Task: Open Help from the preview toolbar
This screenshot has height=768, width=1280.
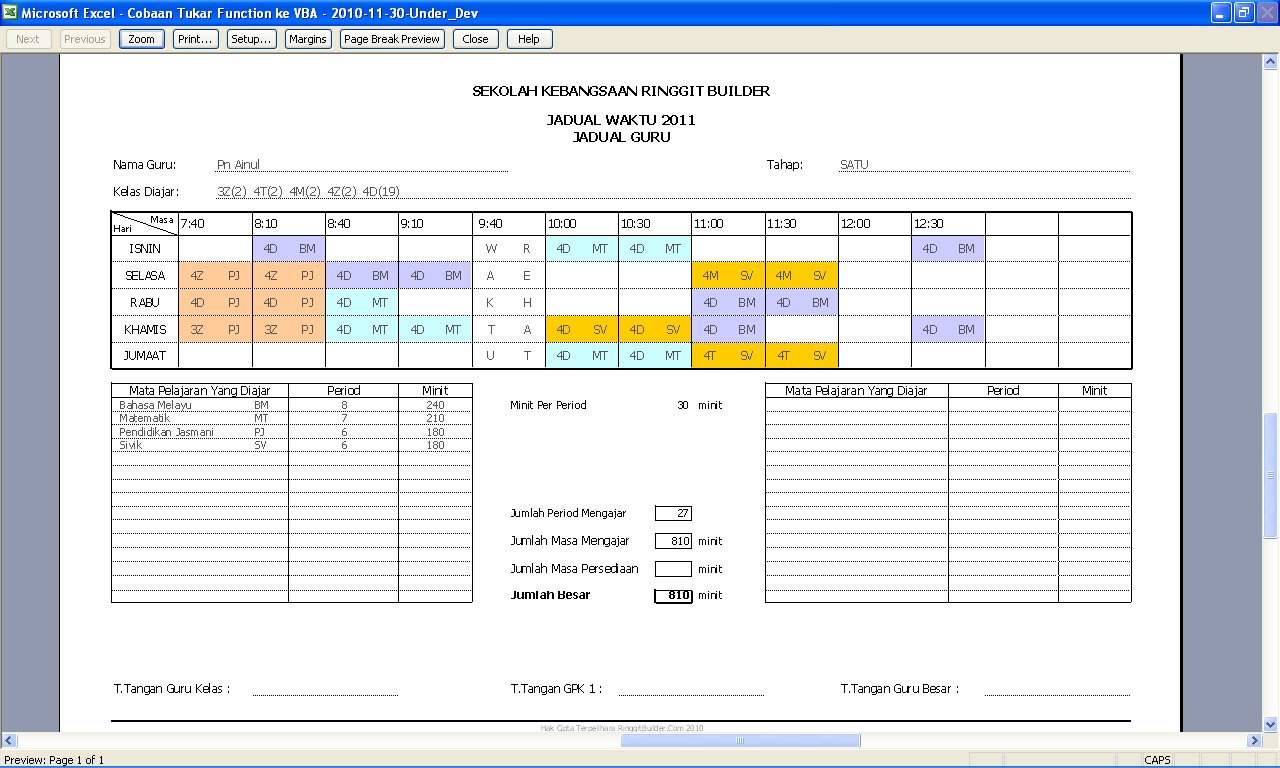Action: tap(528, 38)
